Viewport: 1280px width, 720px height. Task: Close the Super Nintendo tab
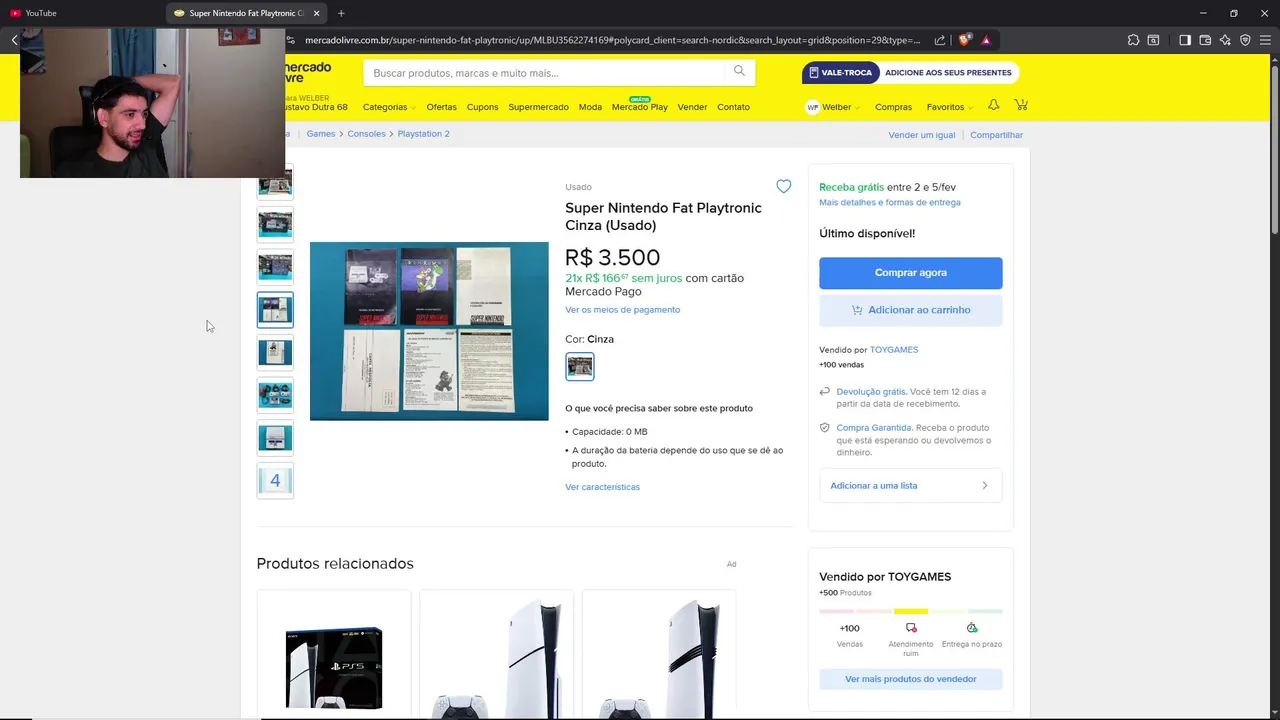tap(317, 13)
